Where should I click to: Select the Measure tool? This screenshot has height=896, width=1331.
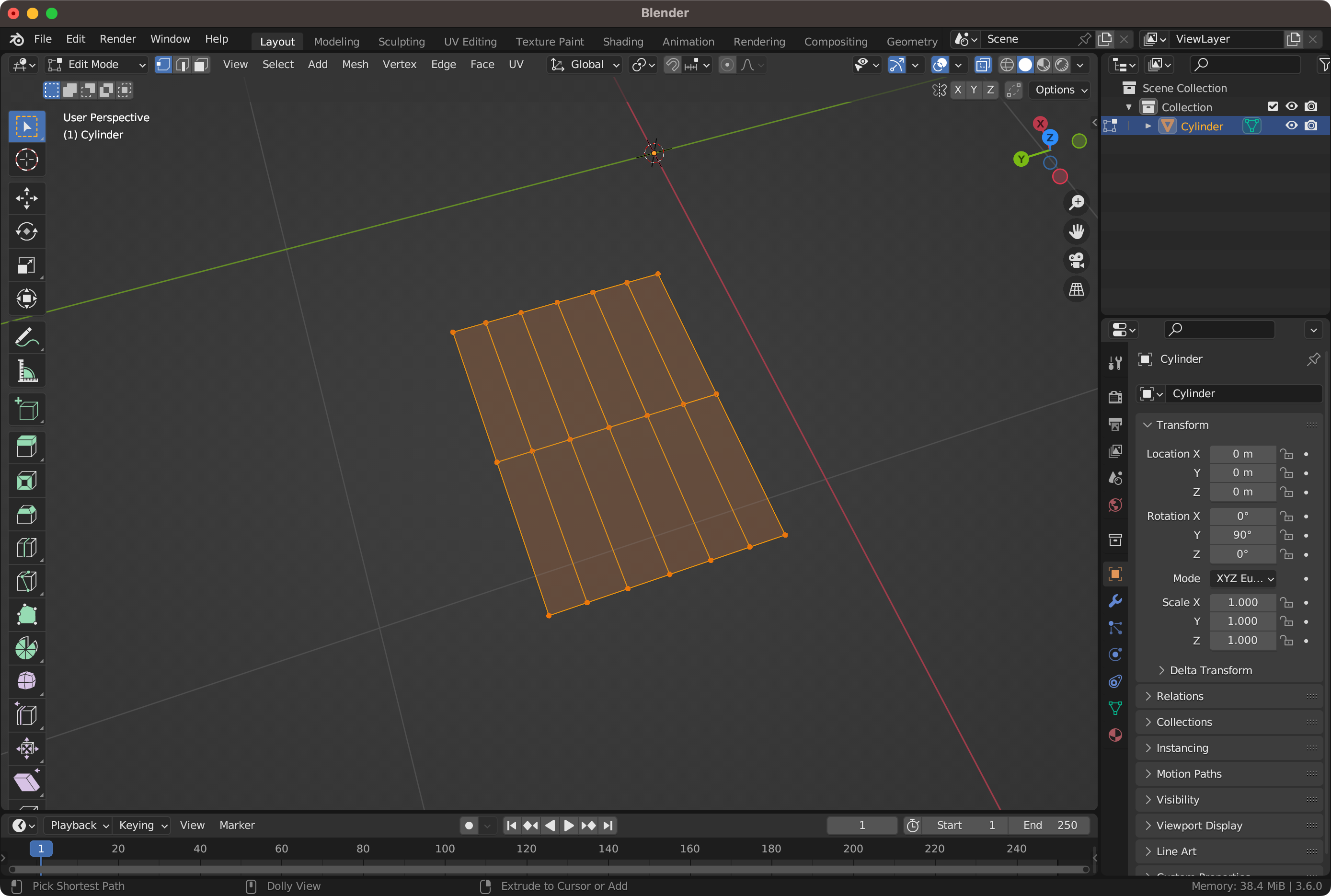(x=27, y=371)
